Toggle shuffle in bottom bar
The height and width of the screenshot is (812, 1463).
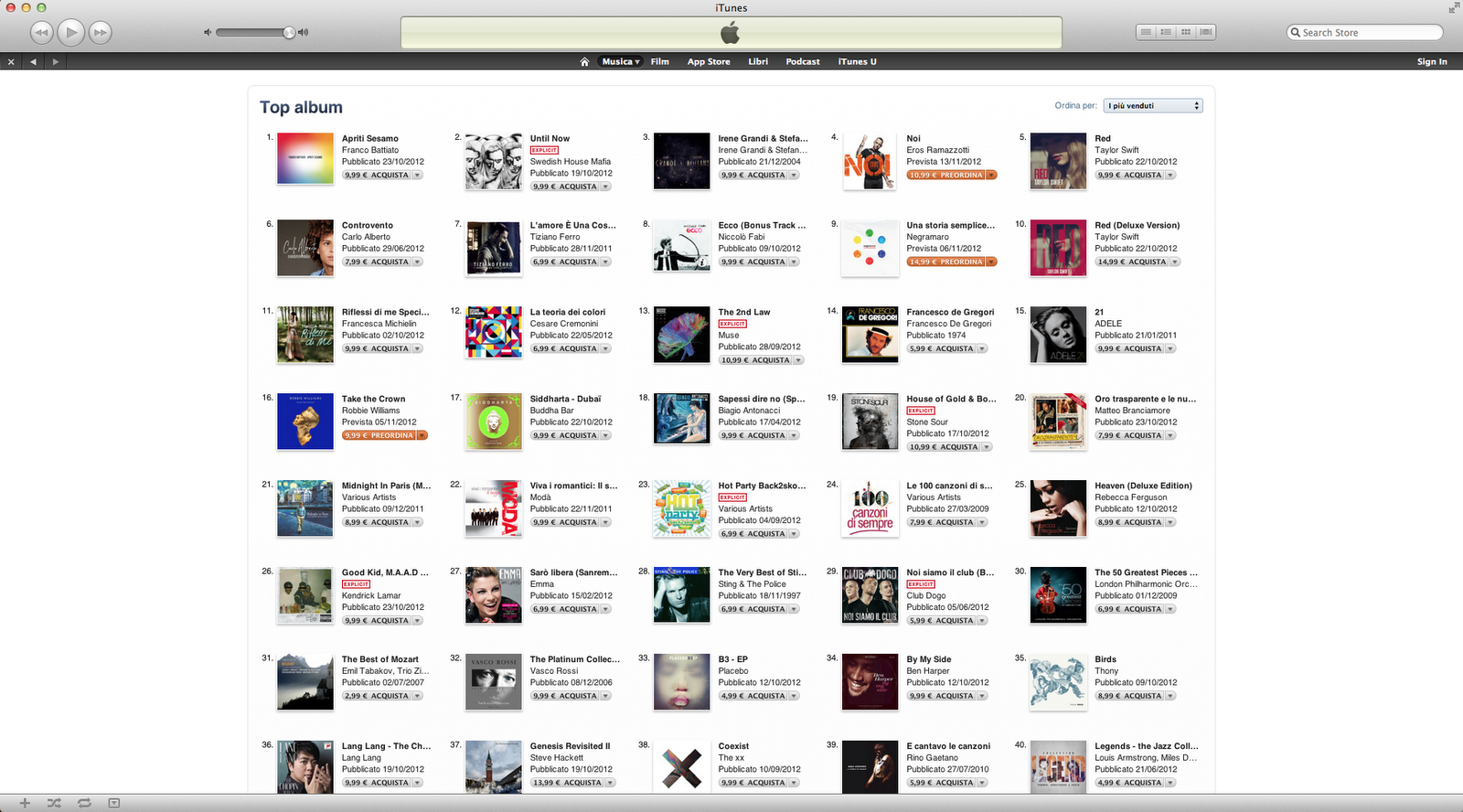[x=54, y=803]
